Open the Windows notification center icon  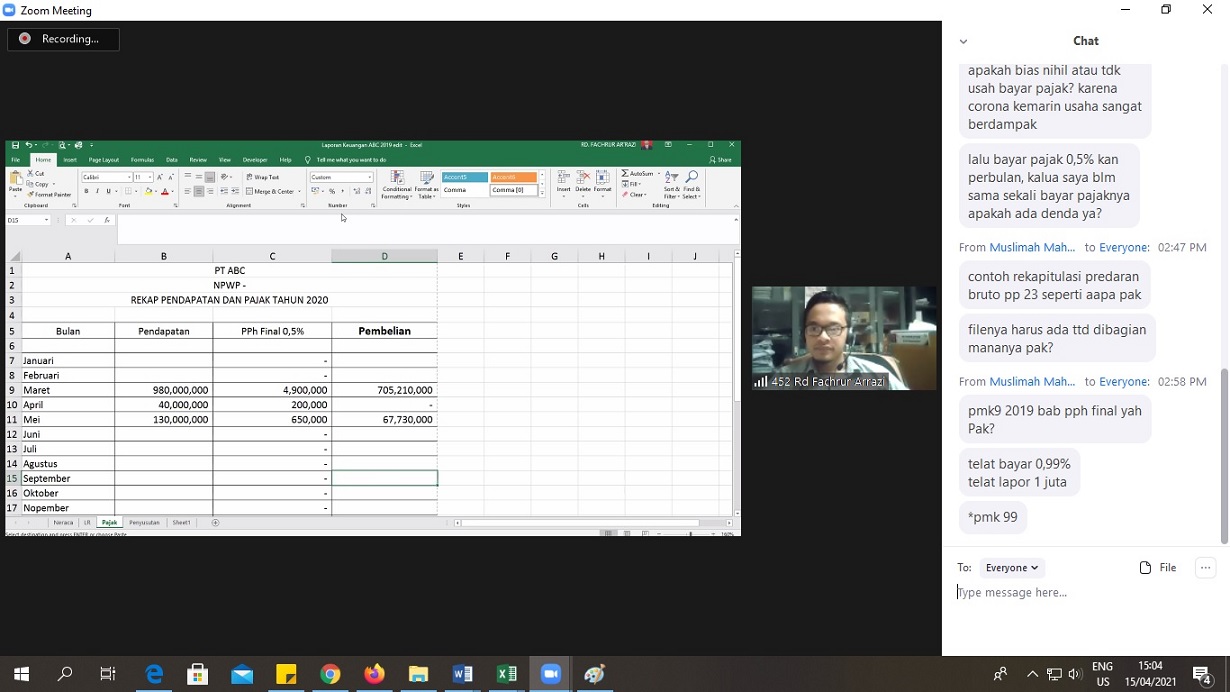[1202, 674]
